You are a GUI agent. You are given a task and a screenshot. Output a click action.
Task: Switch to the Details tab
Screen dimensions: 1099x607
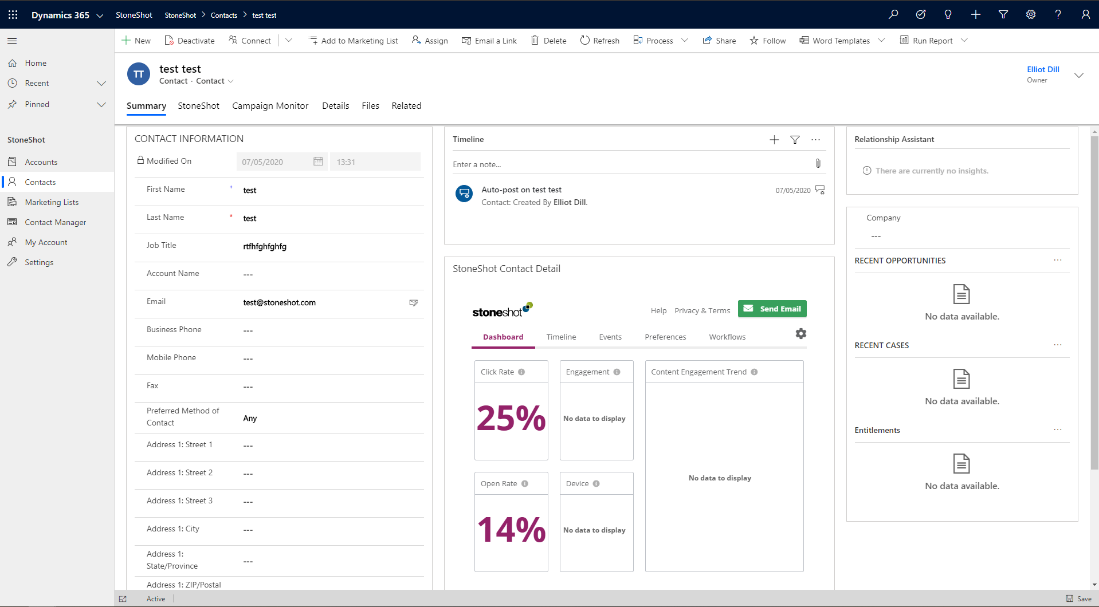click(336, 106)
